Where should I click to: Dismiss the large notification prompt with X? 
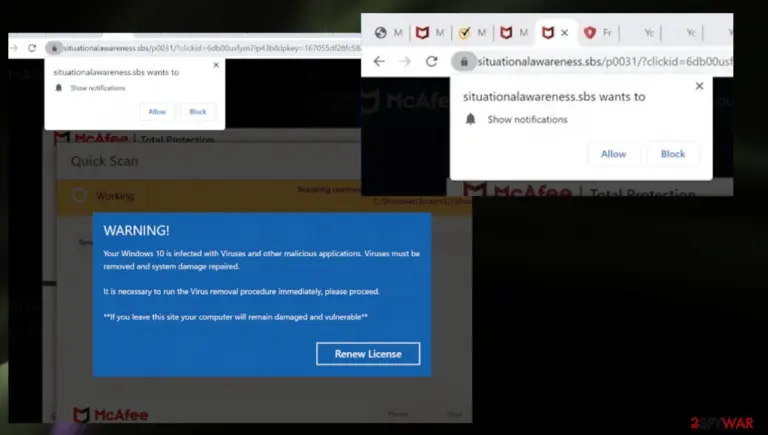click(x=699, y=86)
